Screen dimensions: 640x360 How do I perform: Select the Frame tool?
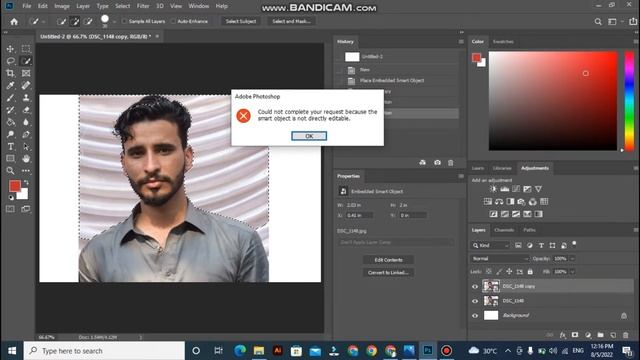pyautogui.click(x=26, y=73)
